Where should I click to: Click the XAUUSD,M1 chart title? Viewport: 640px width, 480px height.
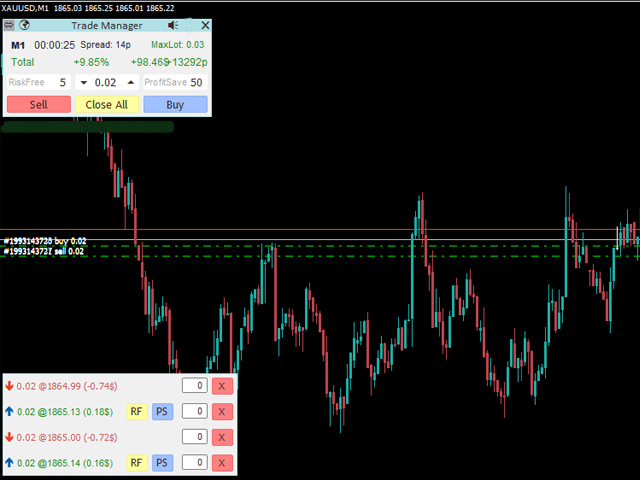24,8
